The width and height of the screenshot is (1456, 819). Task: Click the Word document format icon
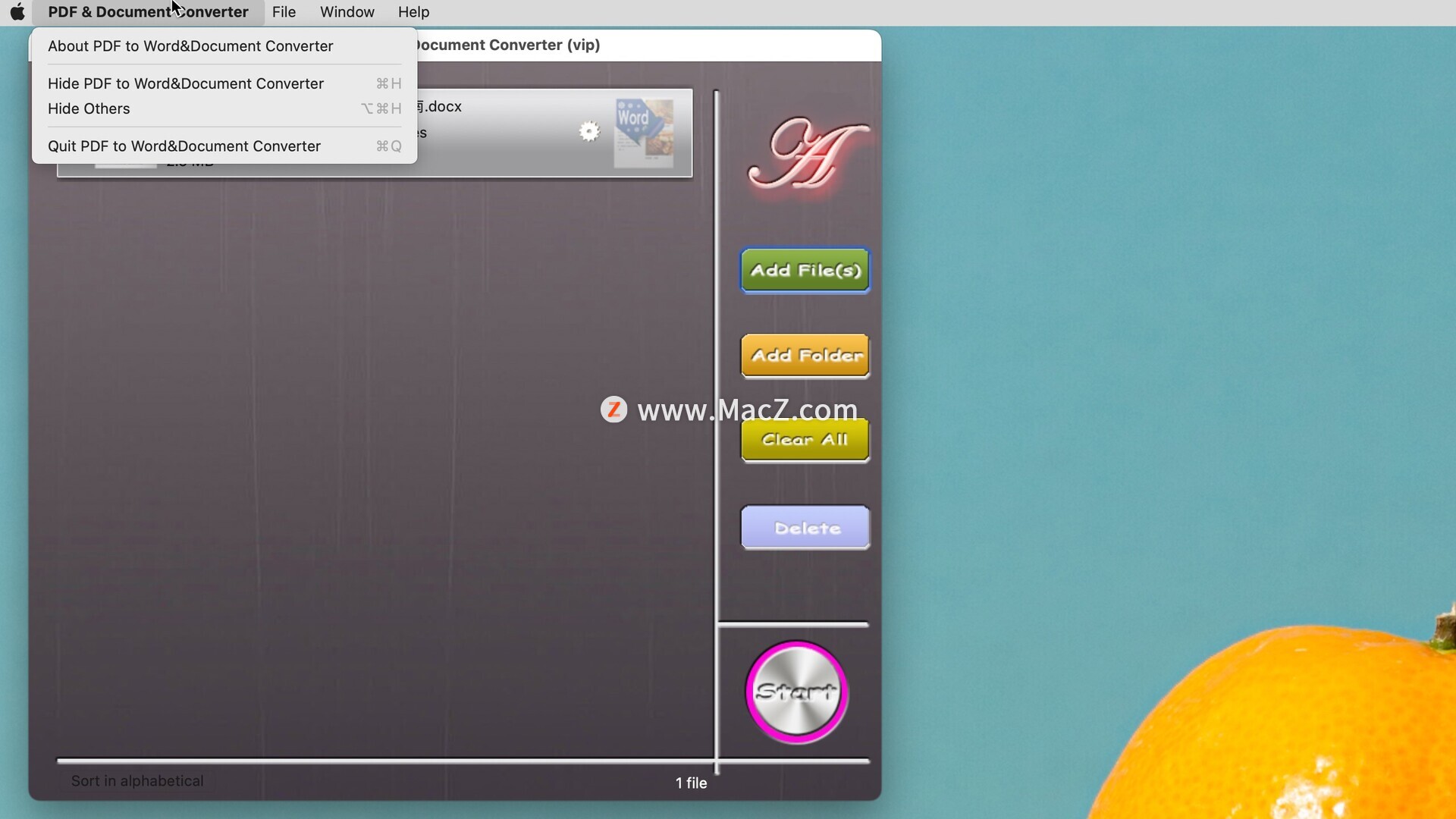point(644,133)
